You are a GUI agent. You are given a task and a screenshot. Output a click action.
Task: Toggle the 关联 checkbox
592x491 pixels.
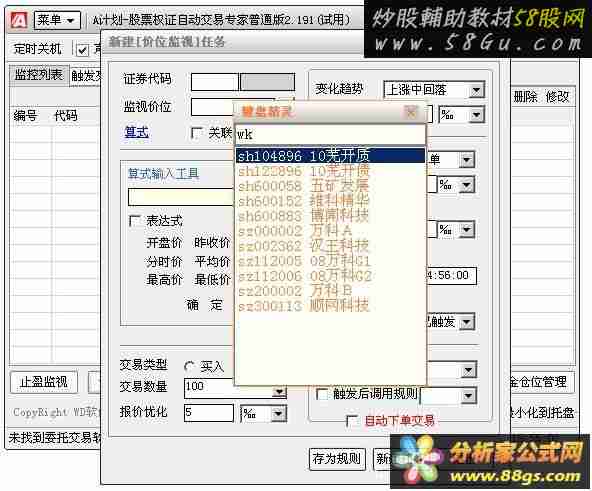196,133
